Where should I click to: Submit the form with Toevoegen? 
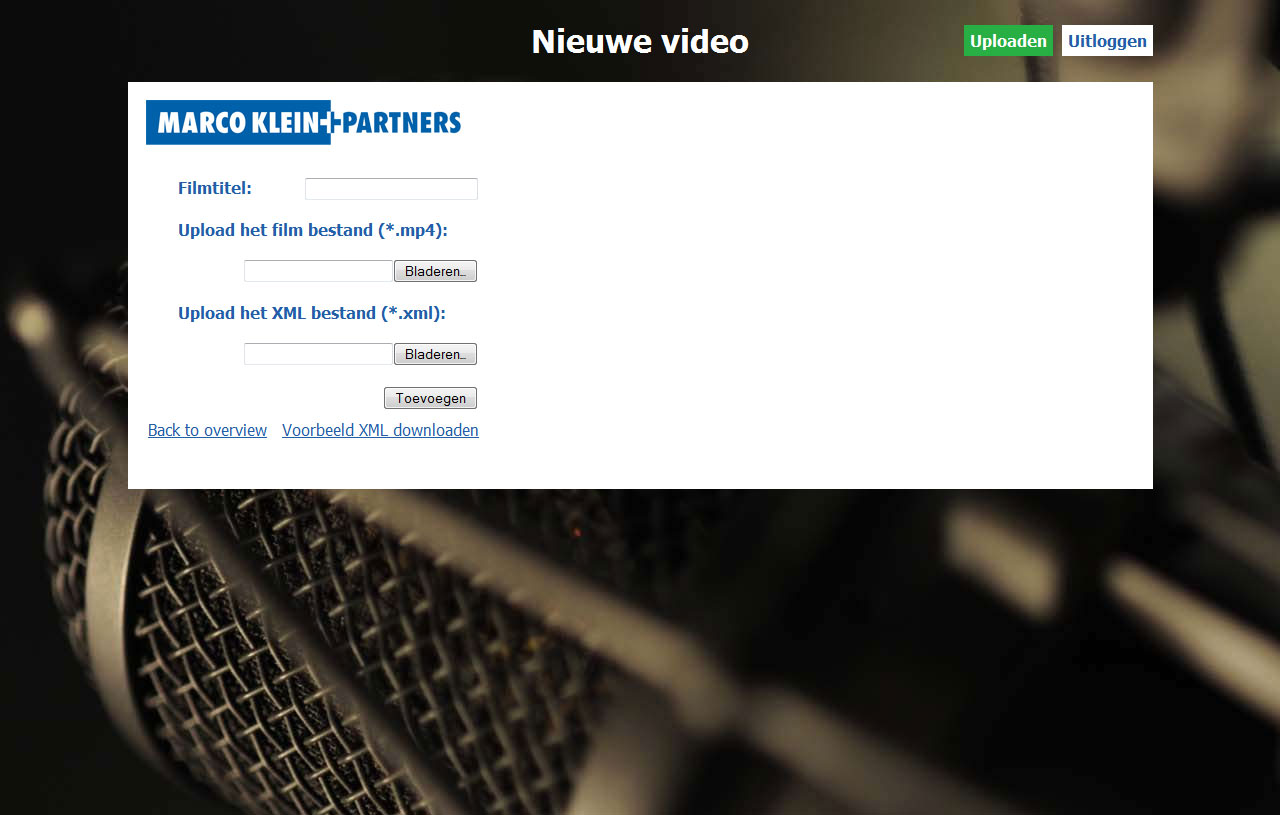point(430,398)
